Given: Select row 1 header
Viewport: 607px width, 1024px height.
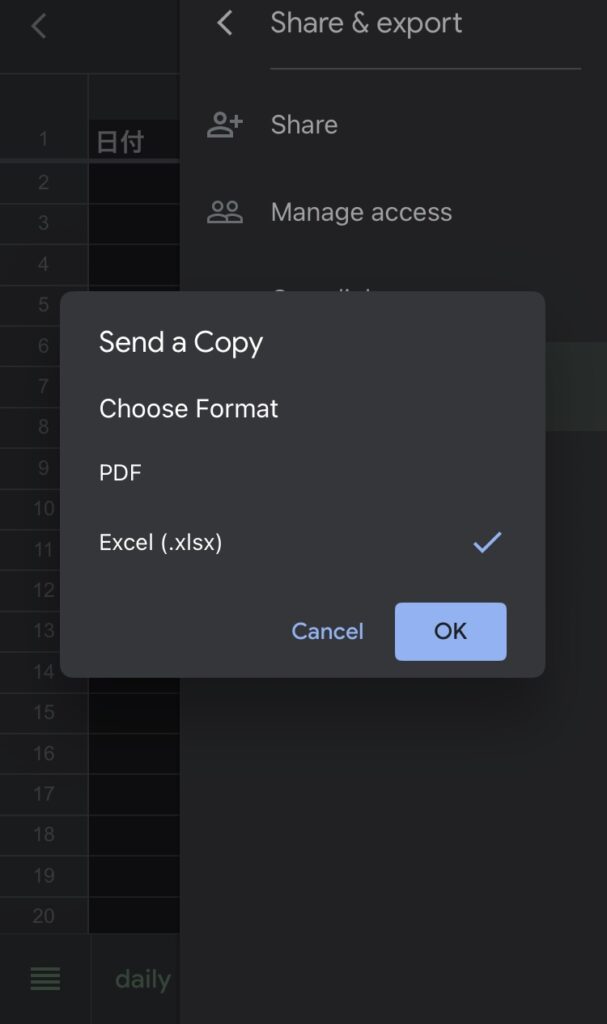Looking at the screenshot, I should pyautogui.click(x=43, y=141).
